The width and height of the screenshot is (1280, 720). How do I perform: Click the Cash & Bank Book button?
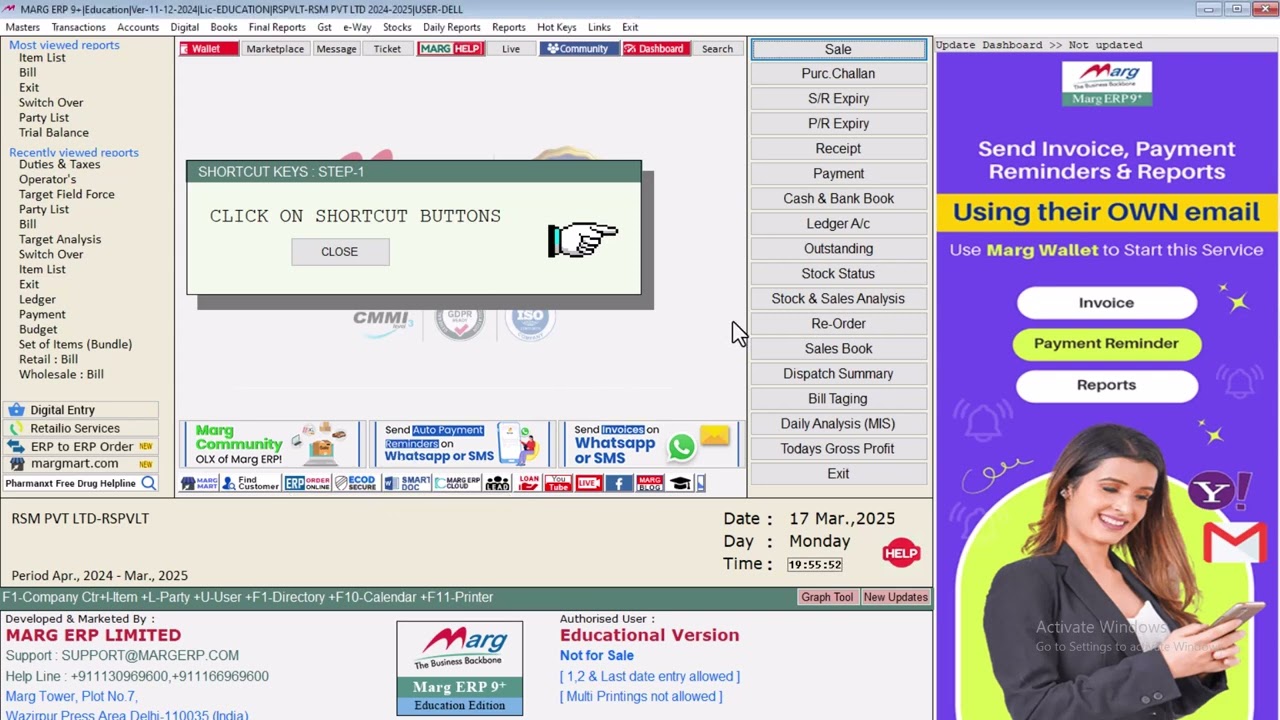tap(838, 199)
